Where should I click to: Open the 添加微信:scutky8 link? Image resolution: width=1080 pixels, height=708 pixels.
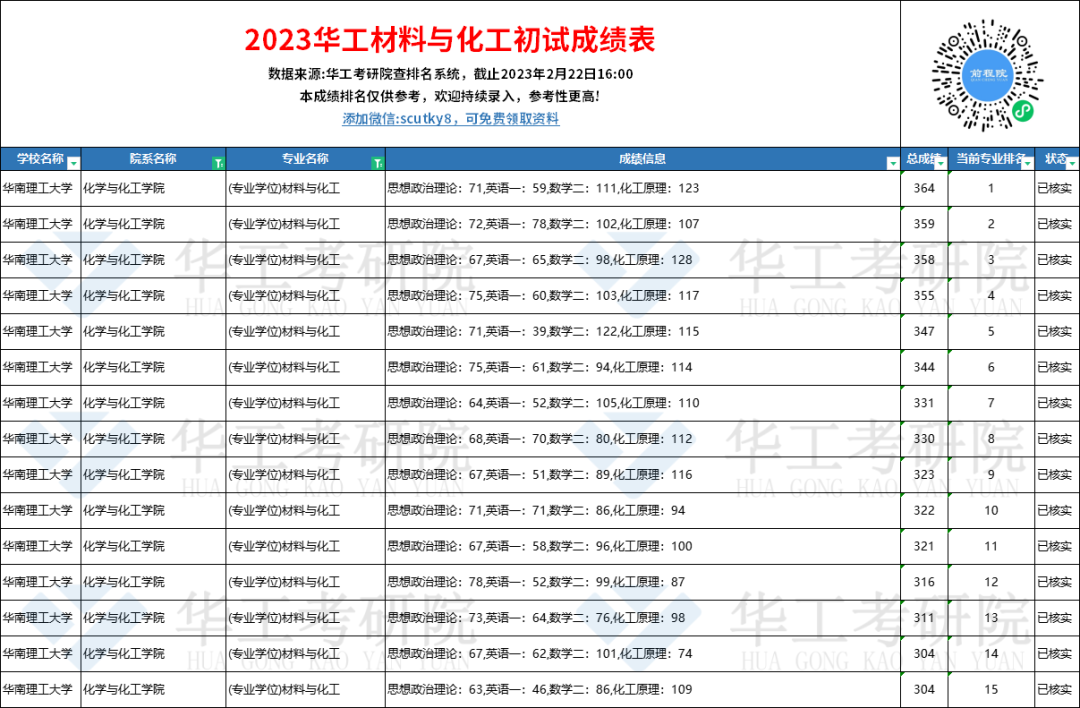coord(450,118)
